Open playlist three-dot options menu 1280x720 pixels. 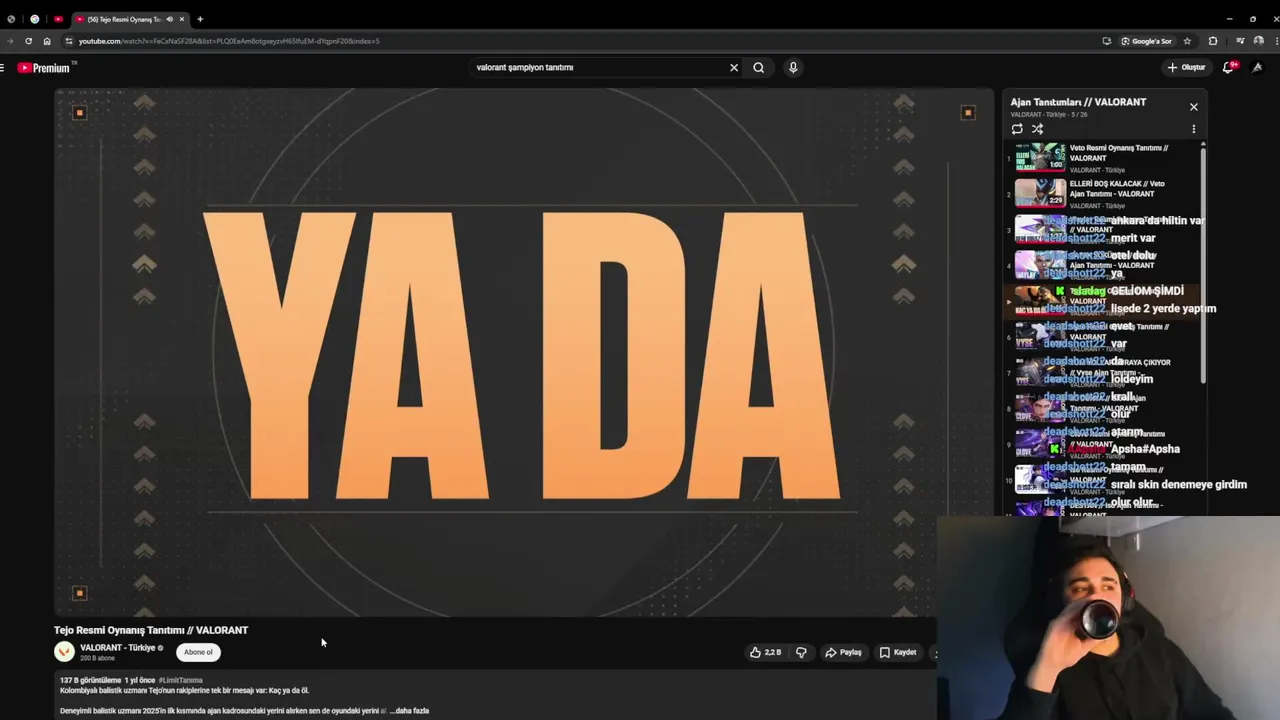point(1193,129)
